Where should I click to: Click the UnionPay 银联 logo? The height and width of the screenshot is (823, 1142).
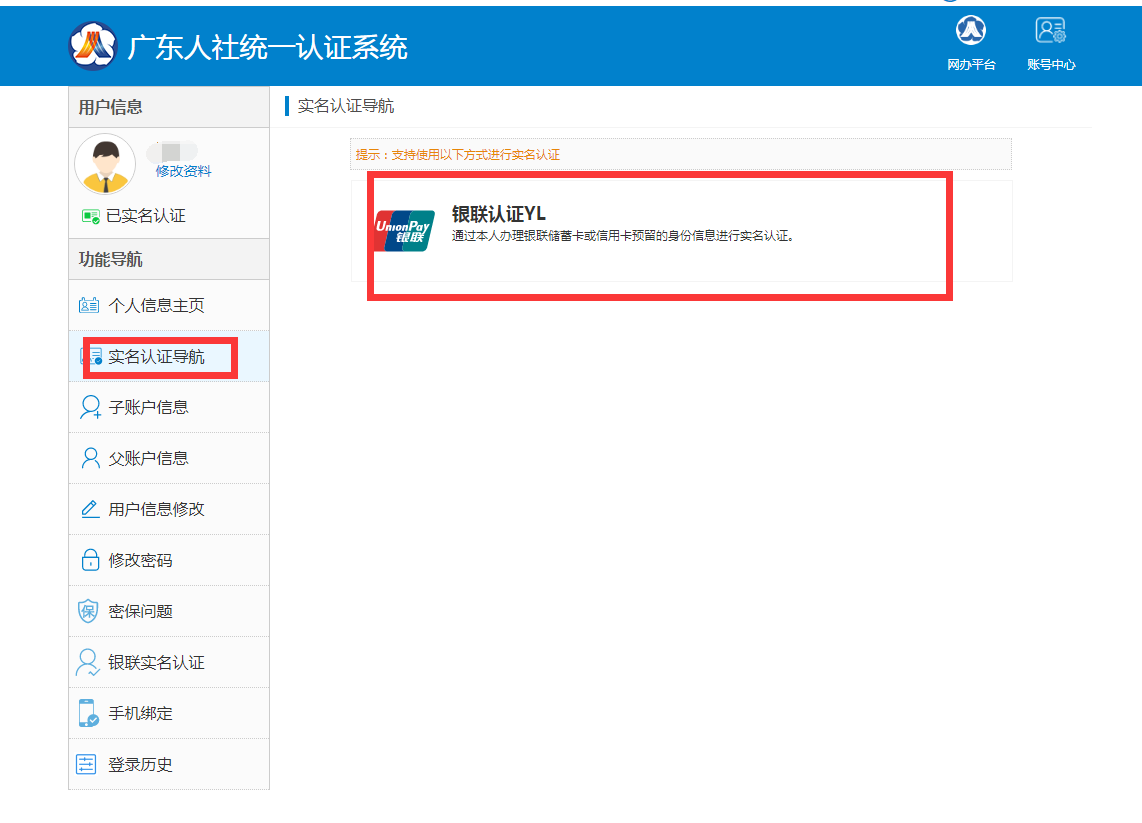pyautogui.click(x=404, y=230)
